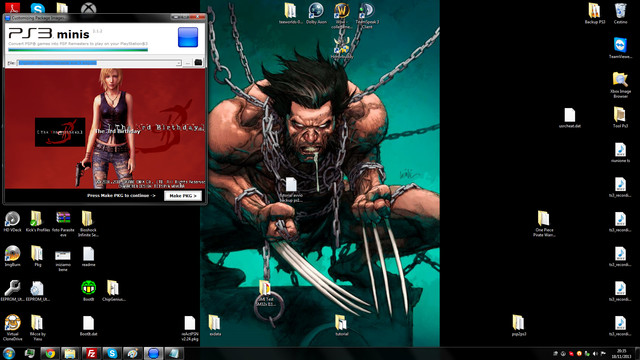
Task: Open the tutorial folder on desktop
Action: click(342, 325)
